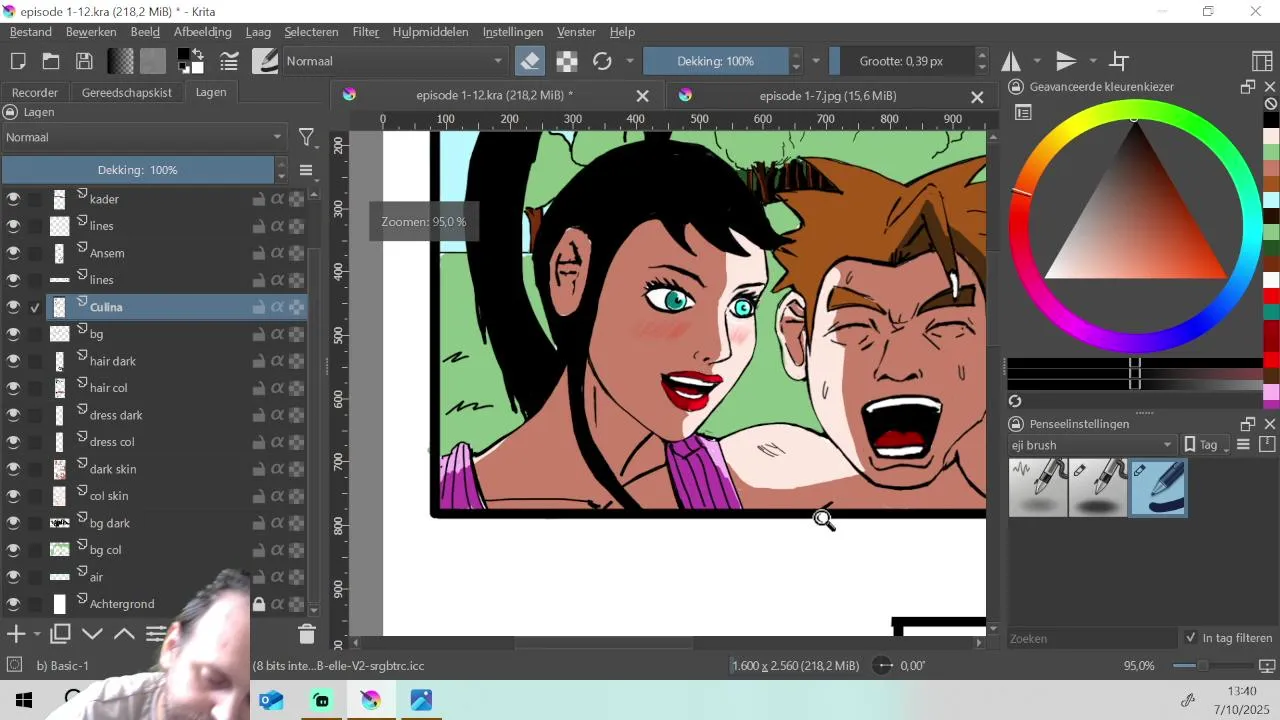
Task: Open an existing document from toolbar
Action: tap(51, 61)
